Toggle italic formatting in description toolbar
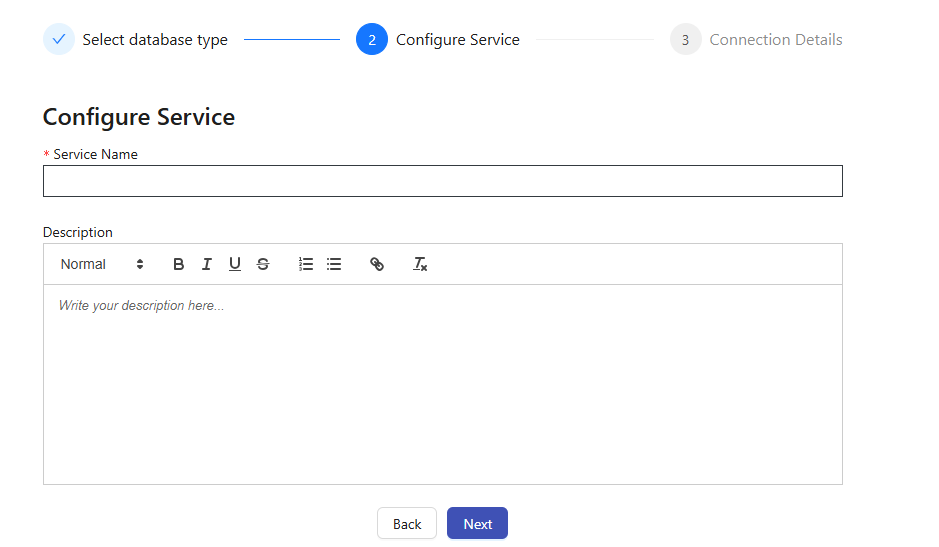The height and width of the screenshot is (547, 939). point(207,264)
